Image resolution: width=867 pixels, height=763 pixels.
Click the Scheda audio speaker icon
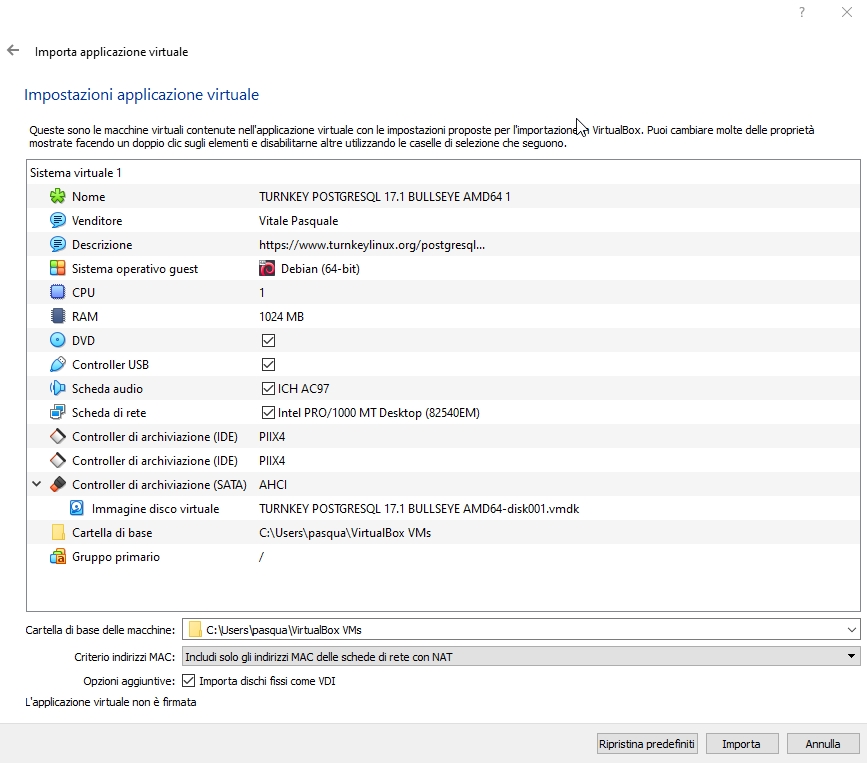tap(58, 389)
